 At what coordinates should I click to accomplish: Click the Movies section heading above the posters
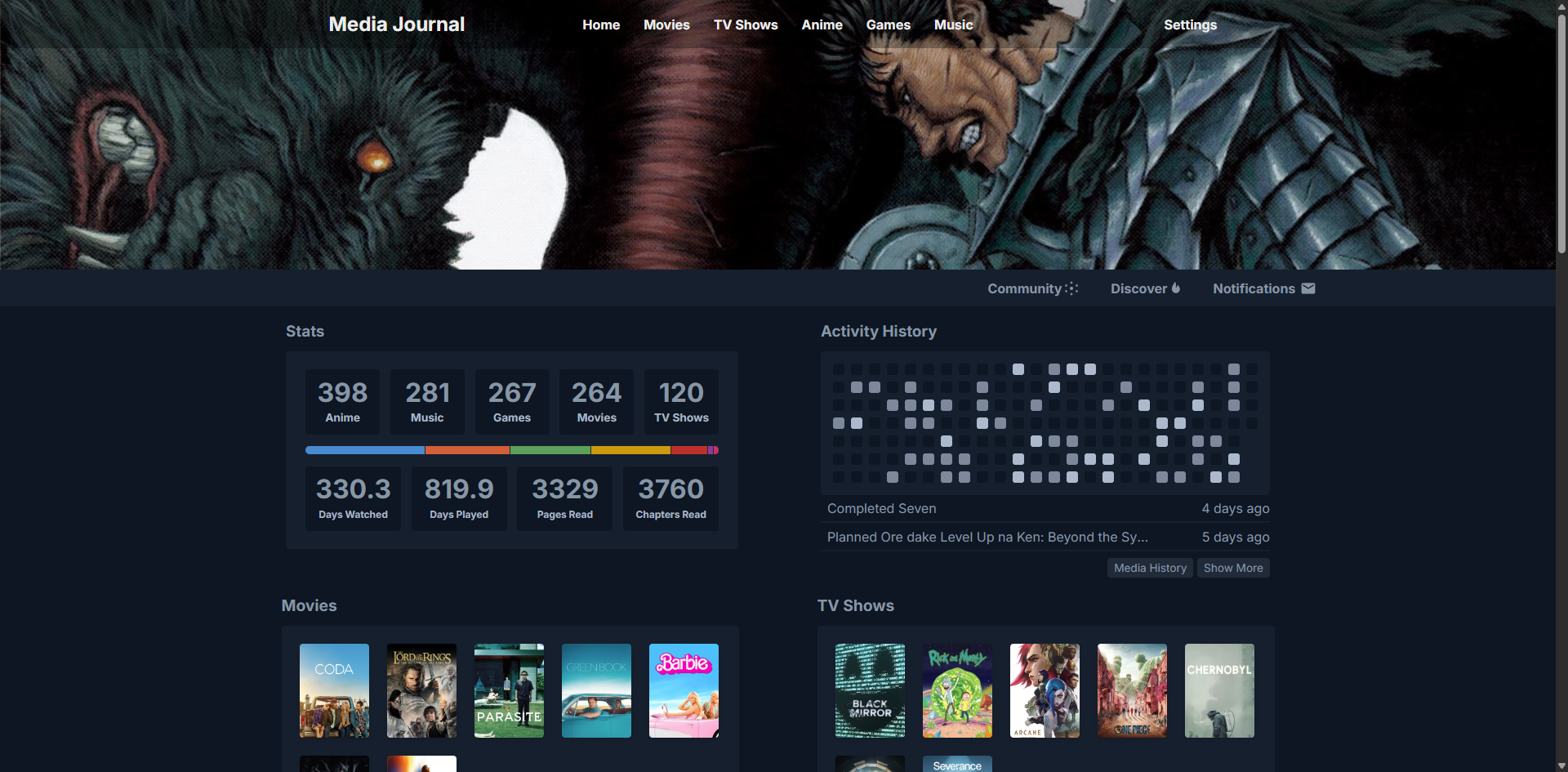(x=309, y=605)
